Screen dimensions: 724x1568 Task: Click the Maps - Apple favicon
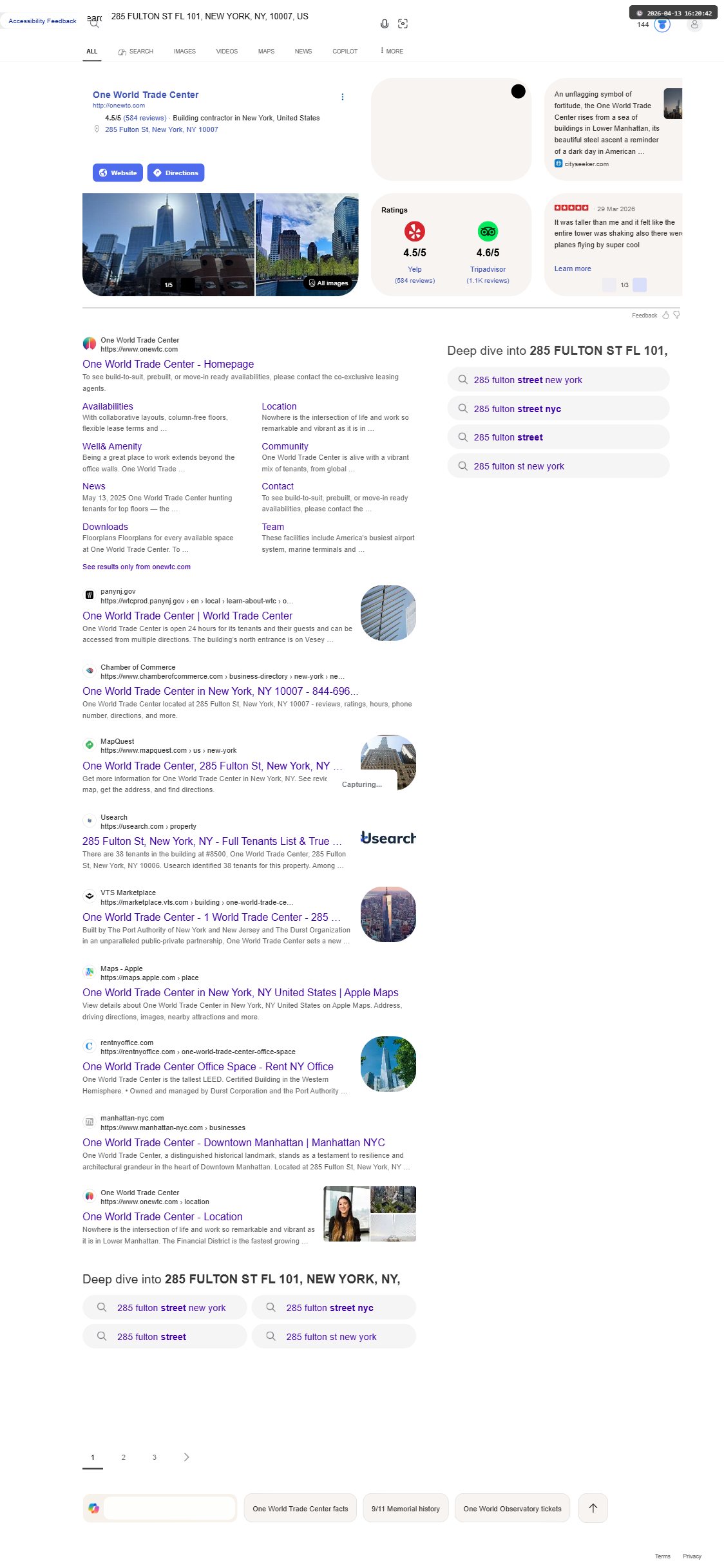[90, 972]
